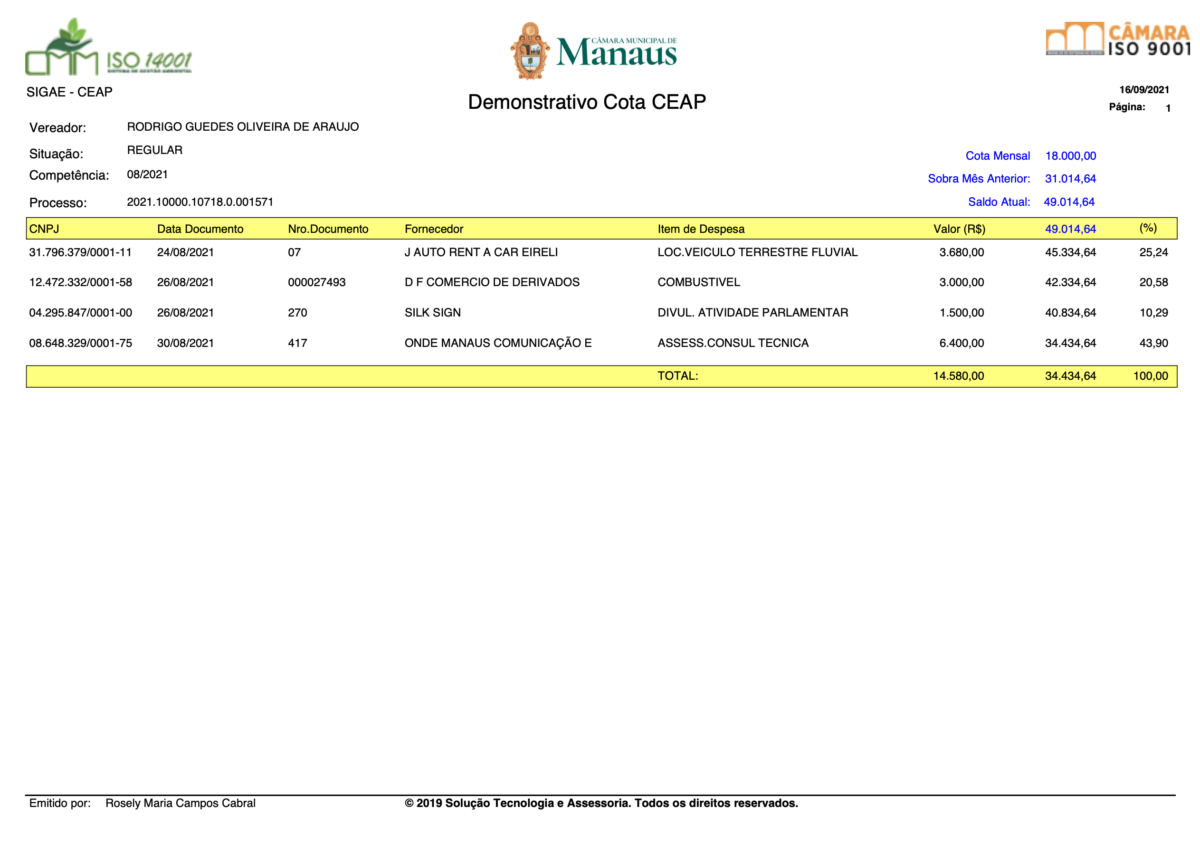Click supplier 'SILK SIGN'
The width and height of the screenshot is (1200, 845).
tap(433, 313)
